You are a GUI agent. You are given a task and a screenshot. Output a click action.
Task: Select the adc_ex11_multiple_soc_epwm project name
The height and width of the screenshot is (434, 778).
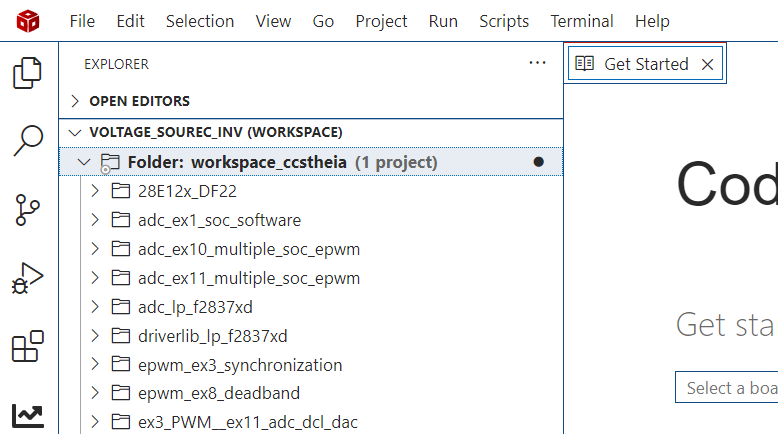(x=249, y=278)
